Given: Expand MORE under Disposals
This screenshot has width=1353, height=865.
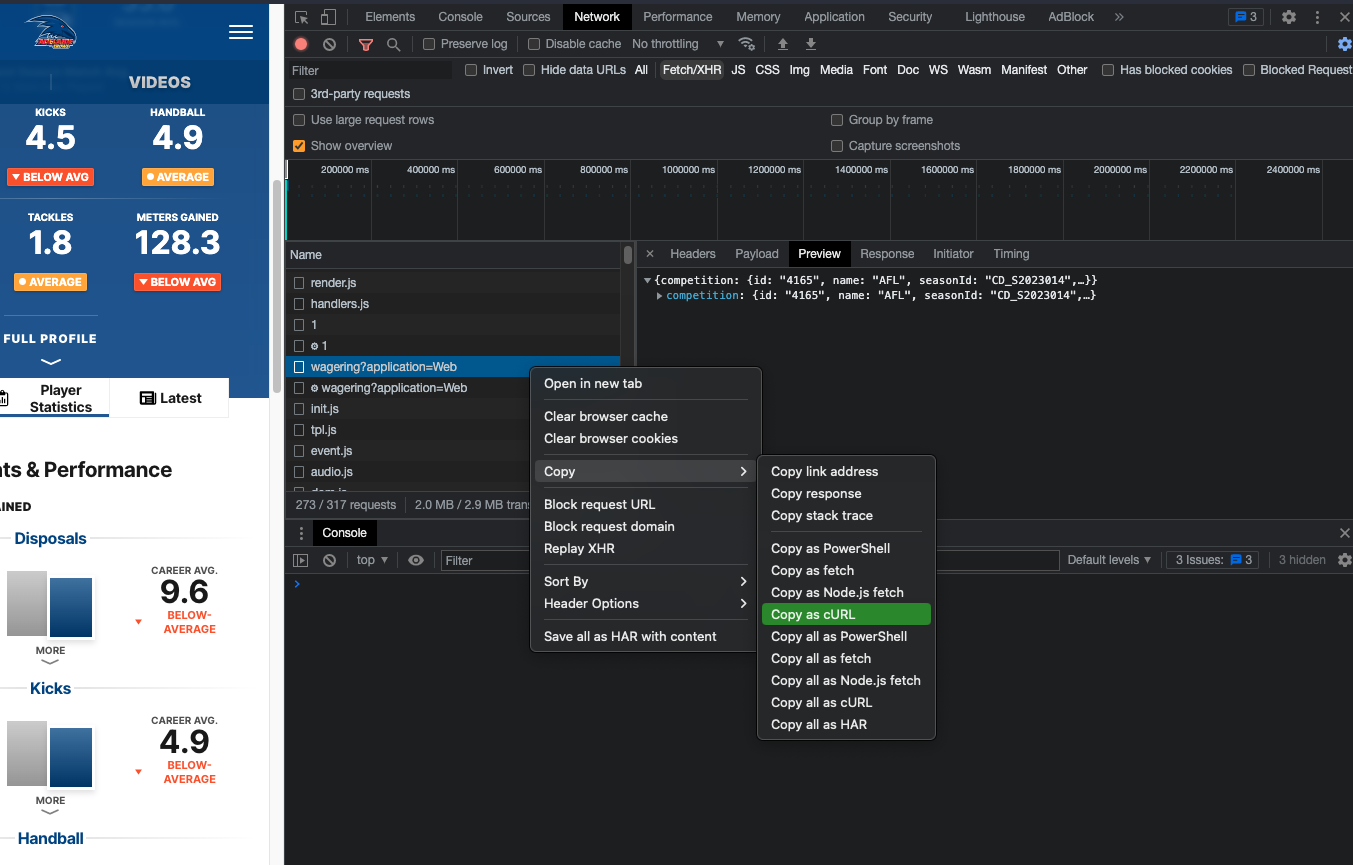Looking at the screenshot, I should [50, 655].
